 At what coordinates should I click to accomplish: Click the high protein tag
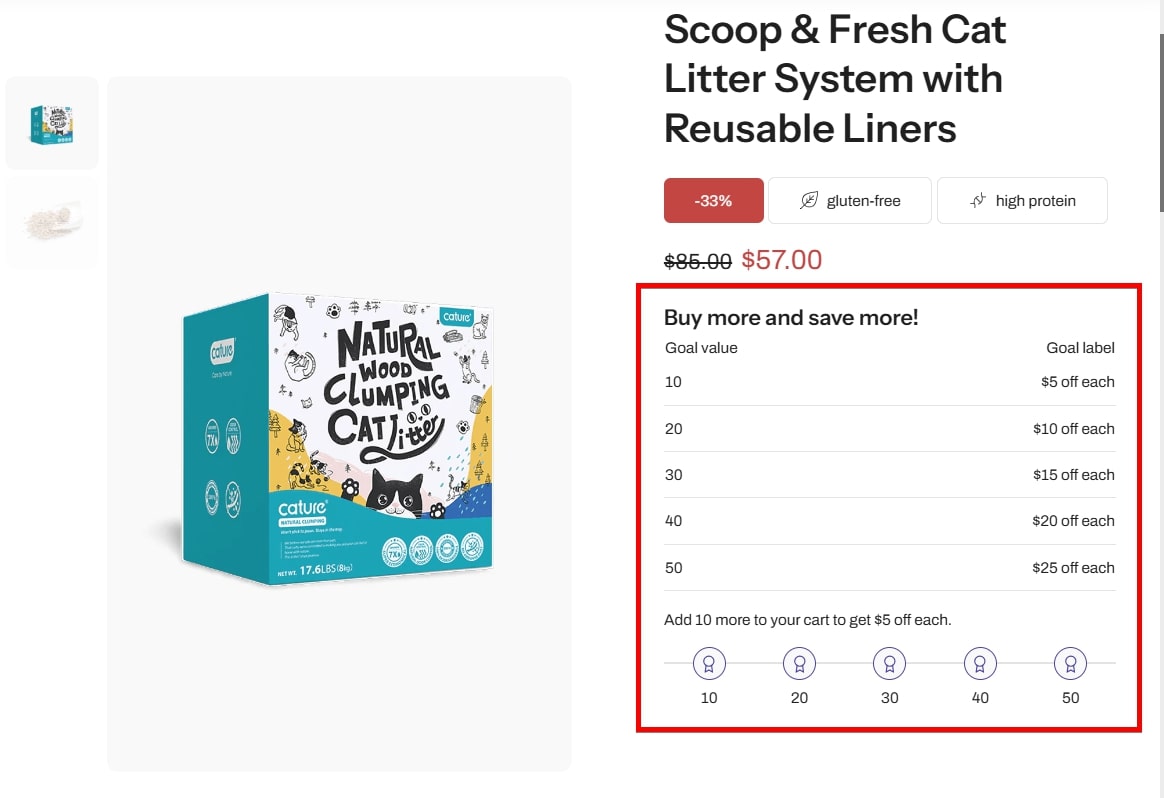(1022, 200)
